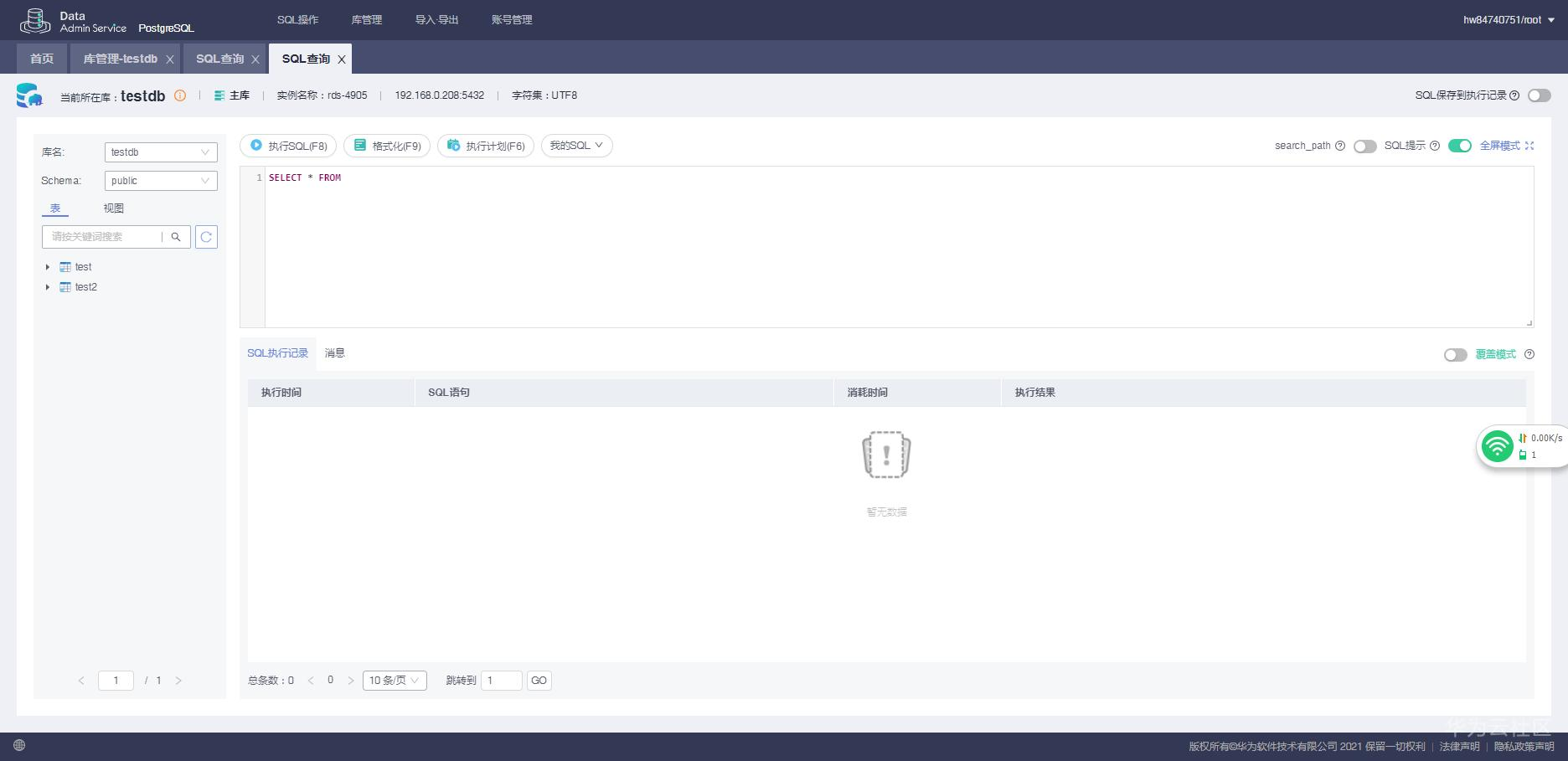Turn off the SQL提示 switch
Screen dimensions: 1568x761
[x=1460, y=146]
